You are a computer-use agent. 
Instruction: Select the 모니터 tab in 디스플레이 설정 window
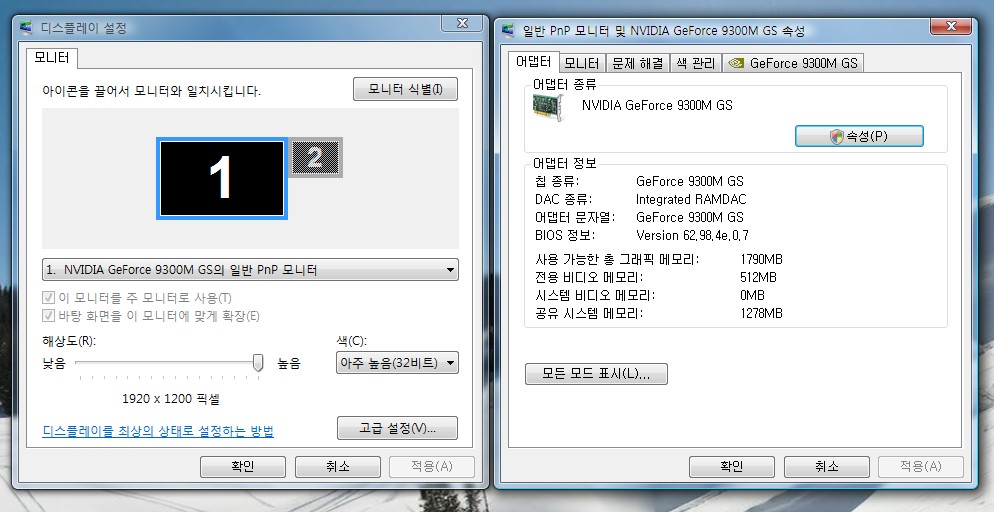pos(52,58)
